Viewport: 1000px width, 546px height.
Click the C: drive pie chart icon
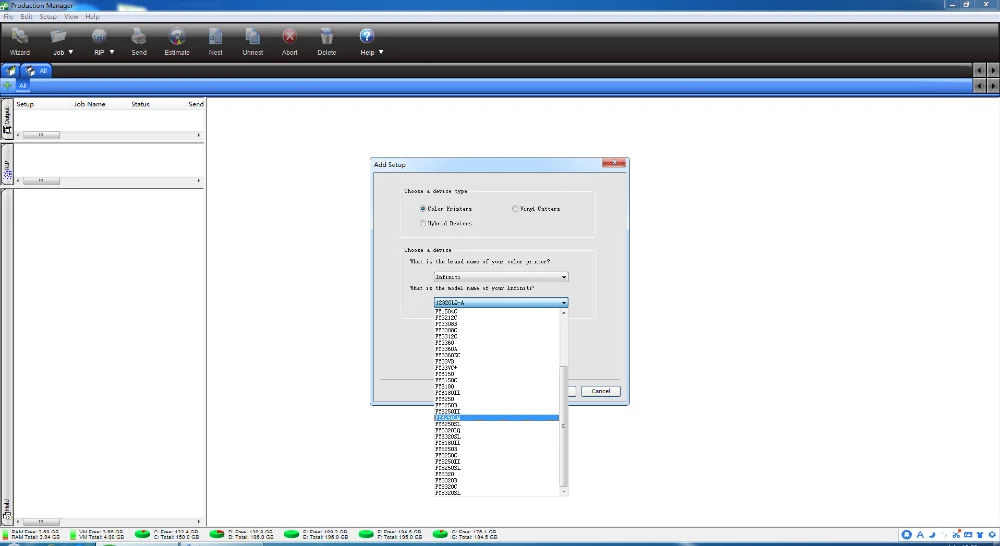point(142,534)
